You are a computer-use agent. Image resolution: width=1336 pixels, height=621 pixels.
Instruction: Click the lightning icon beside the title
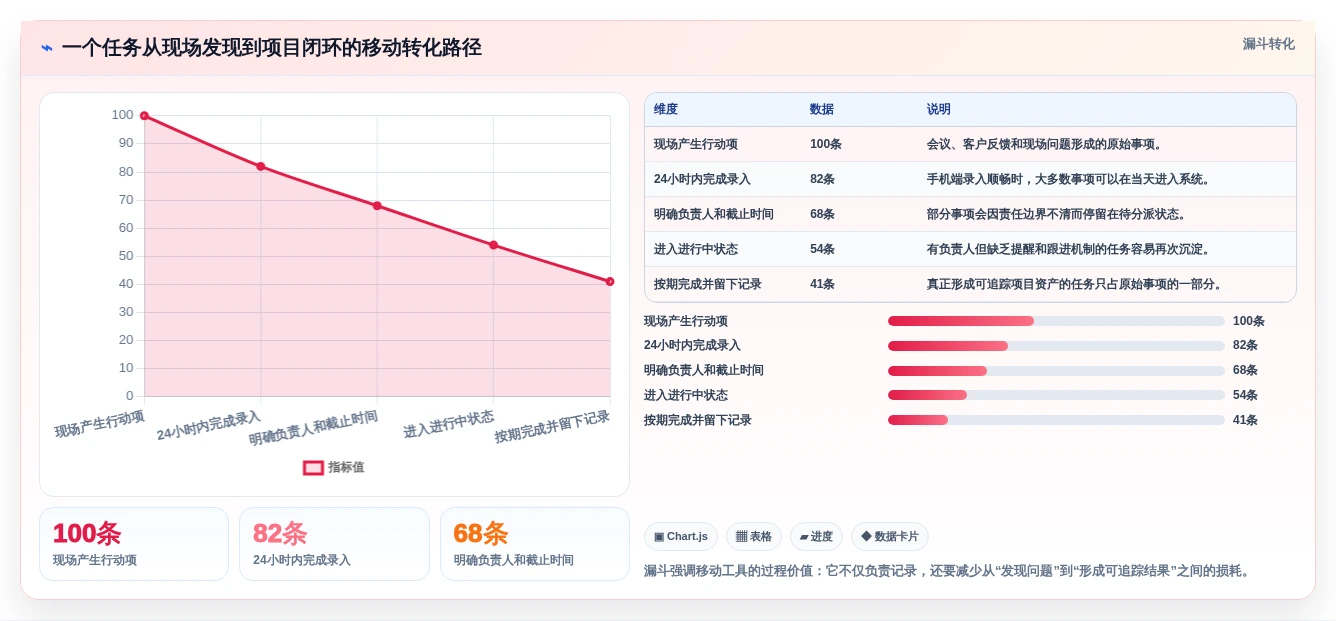click(47, 48)
